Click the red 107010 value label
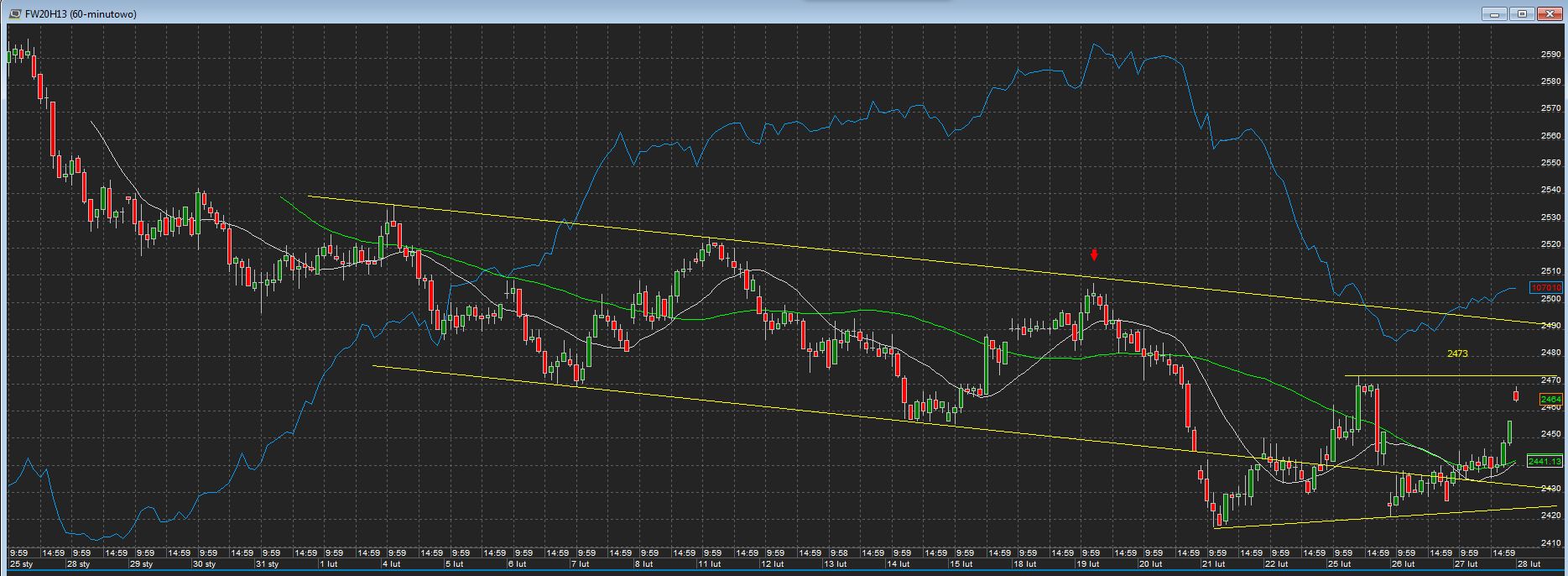The width and height of the screenshot is (1568, 576). click(1546, 287)
